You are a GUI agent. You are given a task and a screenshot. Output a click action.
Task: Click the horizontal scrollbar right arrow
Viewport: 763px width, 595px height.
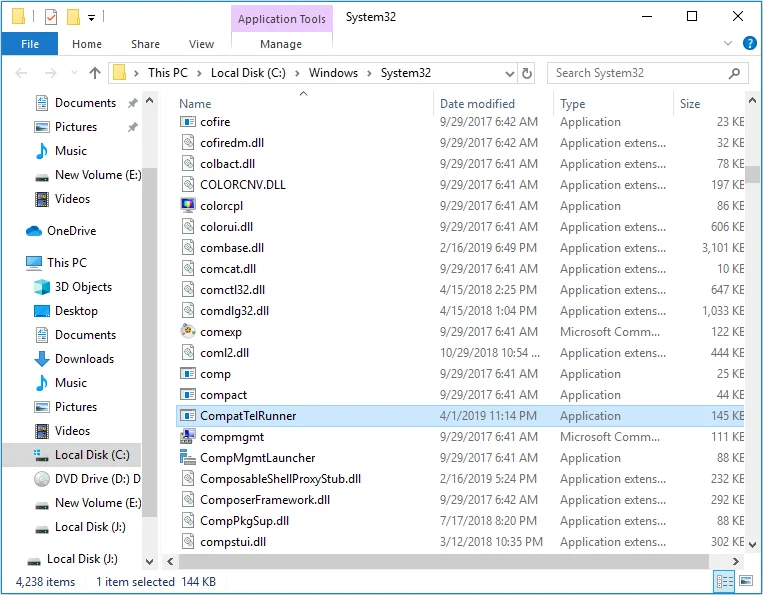(736, 561)
